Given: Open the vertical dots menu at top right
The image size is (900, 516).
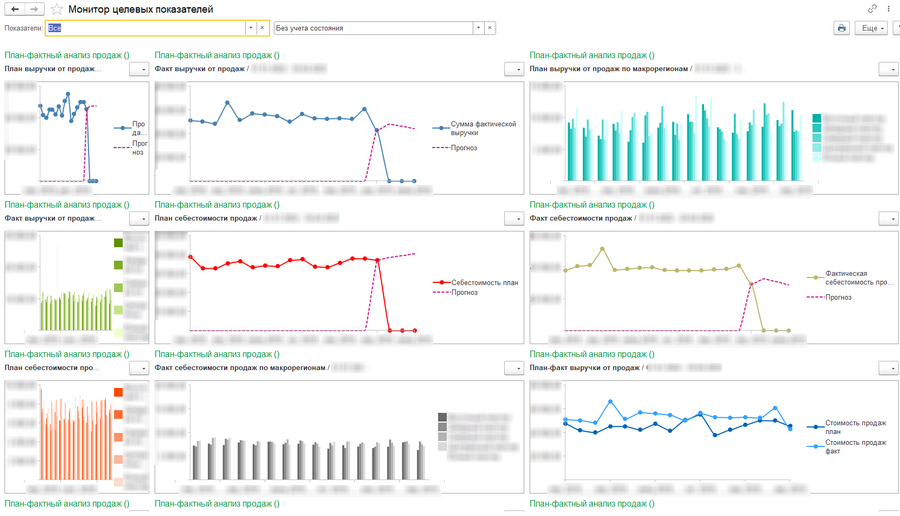Looking at the screenshot, I should [x=889, y=9].
